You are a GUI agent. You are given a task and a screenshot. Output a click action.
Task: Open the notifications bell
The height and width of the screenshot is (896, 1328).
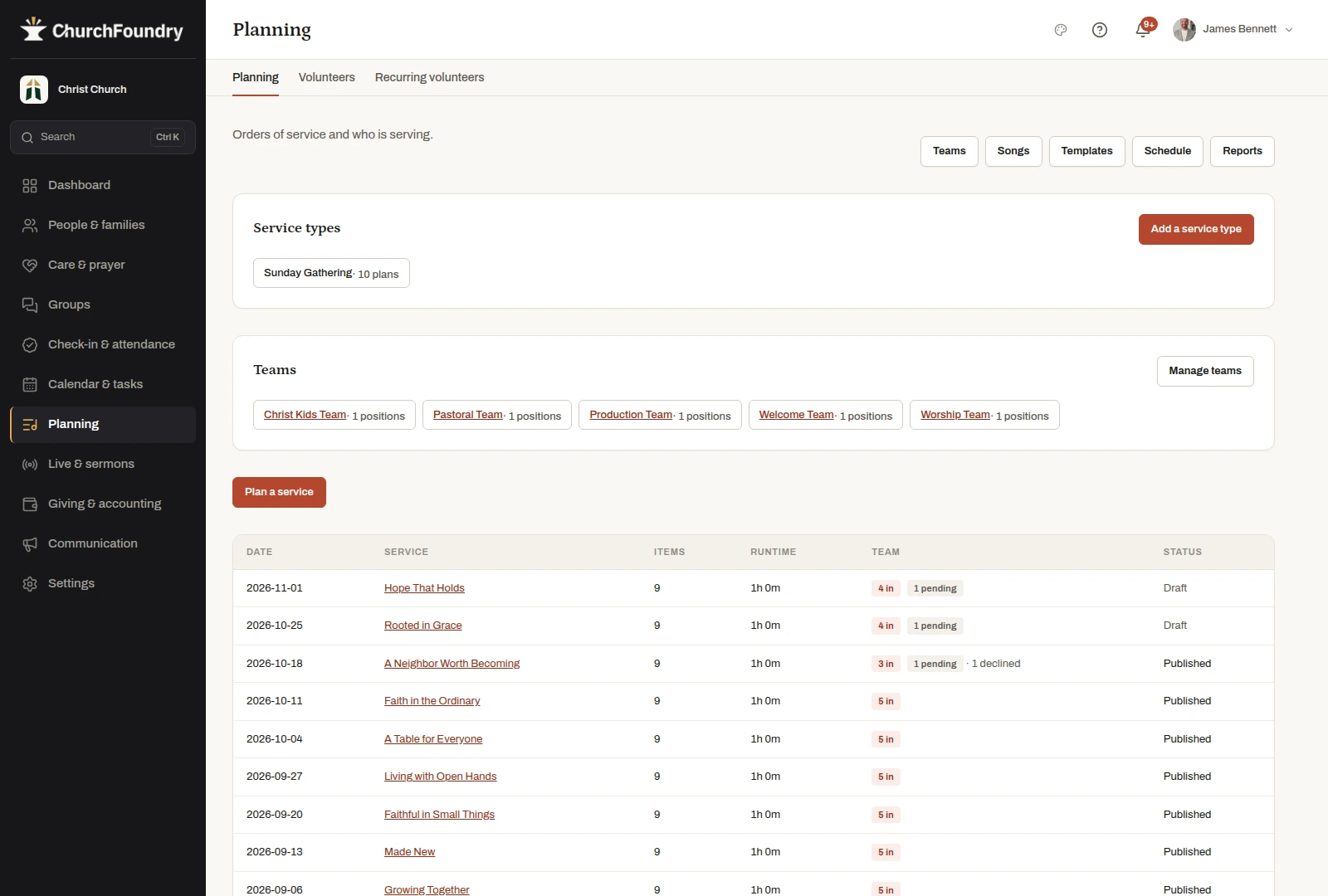pos(1143,31)
